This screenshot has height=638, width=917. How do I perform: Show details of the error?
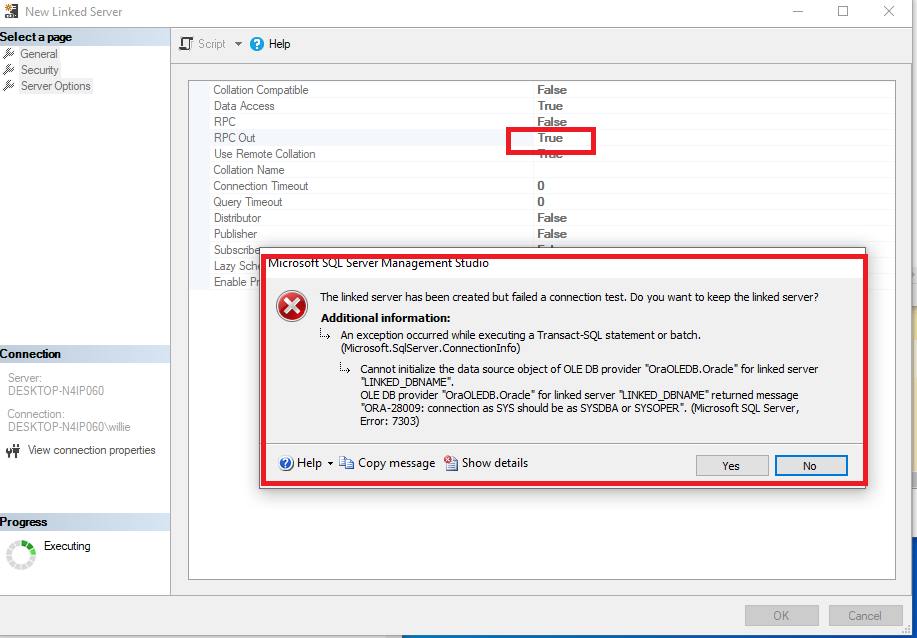(x=486, y=463)
